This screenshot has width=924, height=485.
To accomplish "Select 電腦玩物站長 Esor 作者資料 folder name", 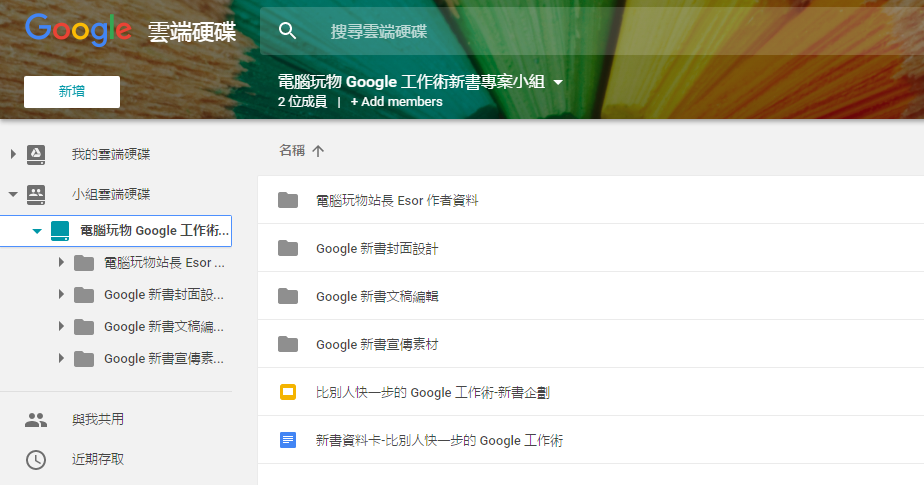I will (x=397, y=200).
